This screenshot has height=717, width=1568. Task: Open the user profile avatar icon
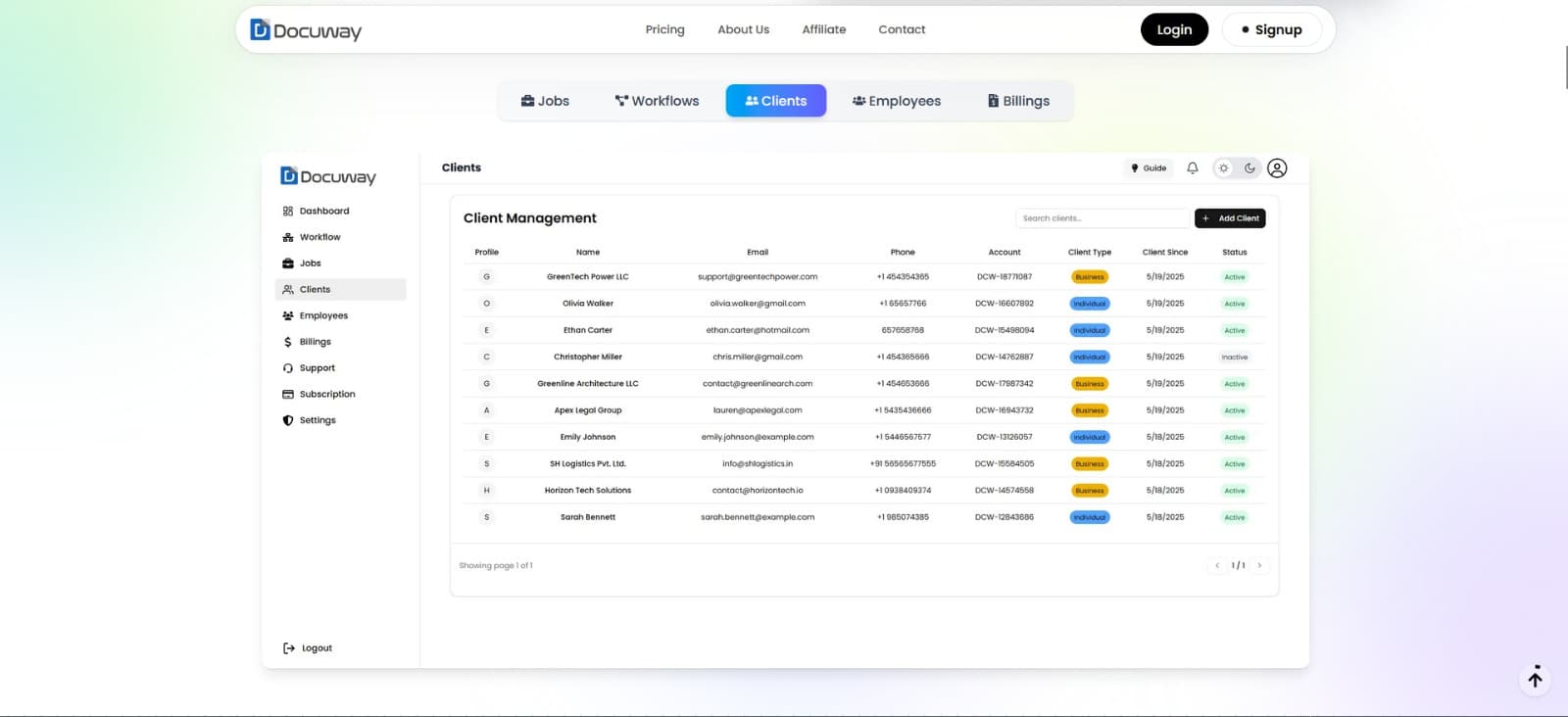[x=1277, y=168]
